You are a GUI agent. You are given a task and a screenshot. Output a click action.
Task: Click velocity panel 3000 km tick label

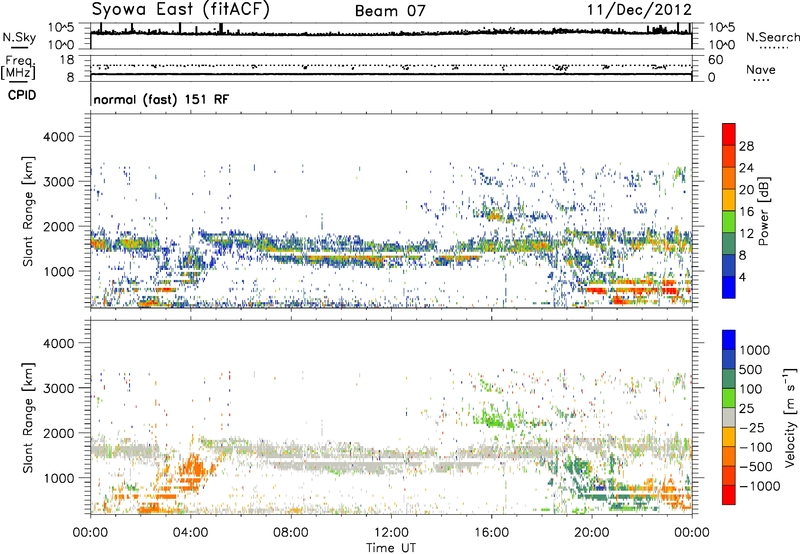[x=59, y=388]
